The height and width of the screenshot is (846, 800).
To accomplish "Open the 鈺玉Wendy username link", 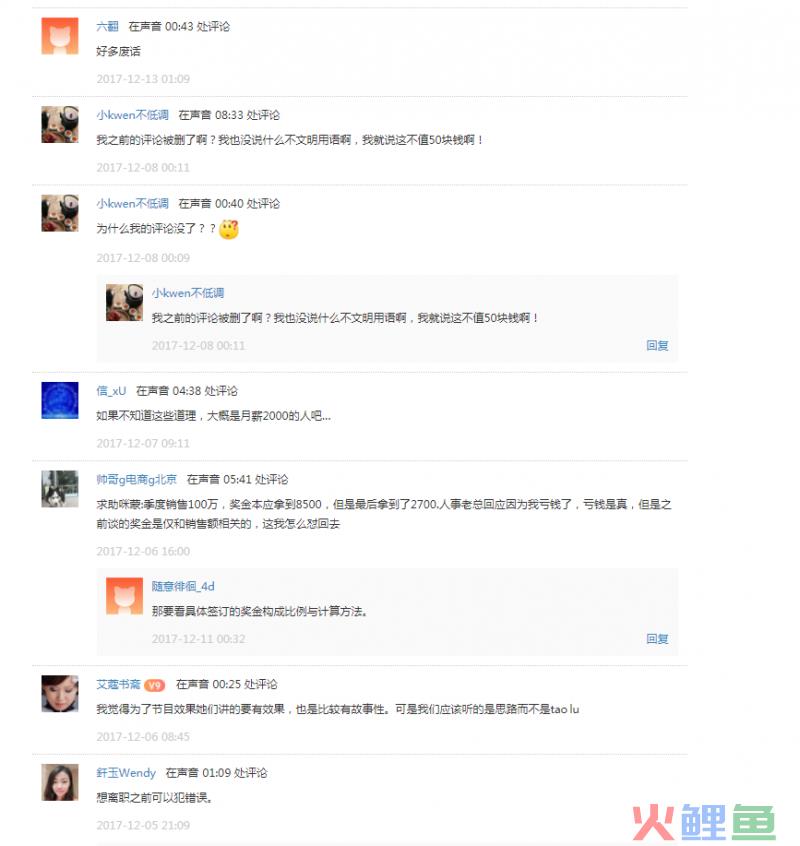I will 126,773.
